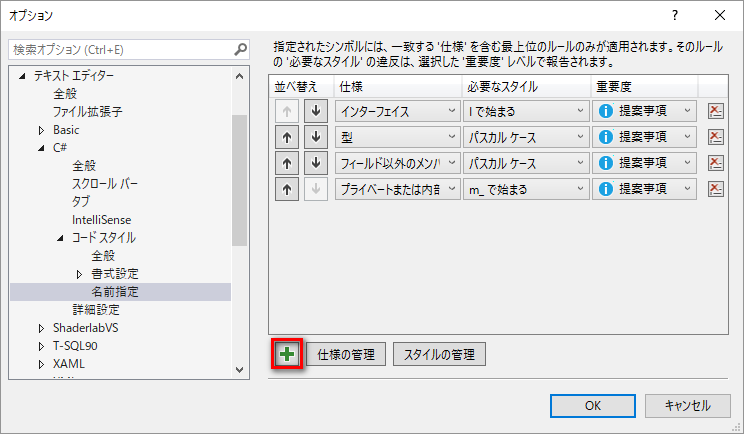Move the 型 rule up
The image size is (744, 434).
287,138
